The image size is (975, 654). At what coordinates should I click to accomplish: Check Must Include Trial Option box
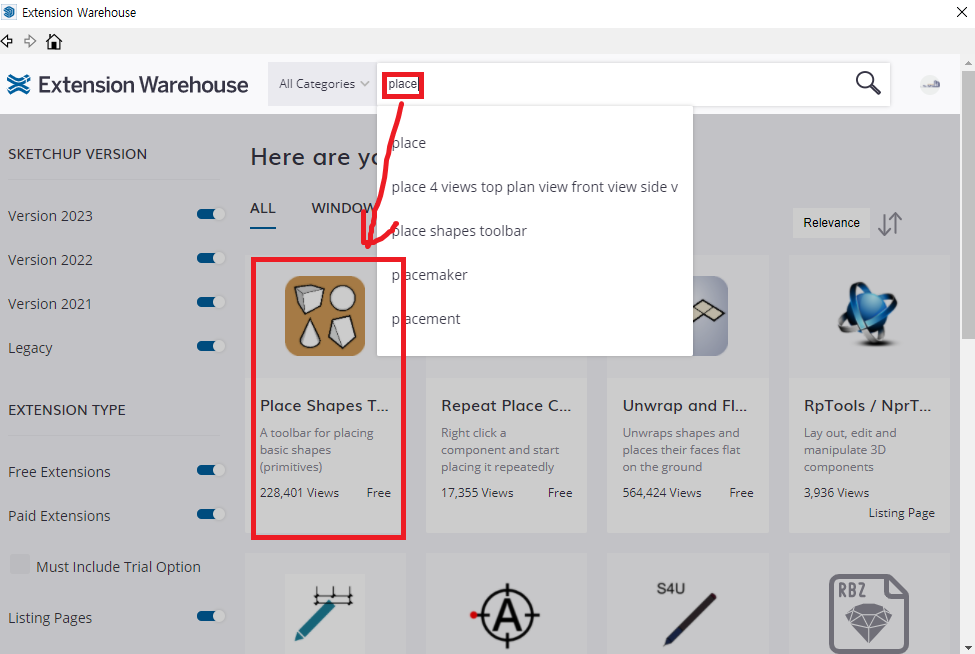pos(20,564)
